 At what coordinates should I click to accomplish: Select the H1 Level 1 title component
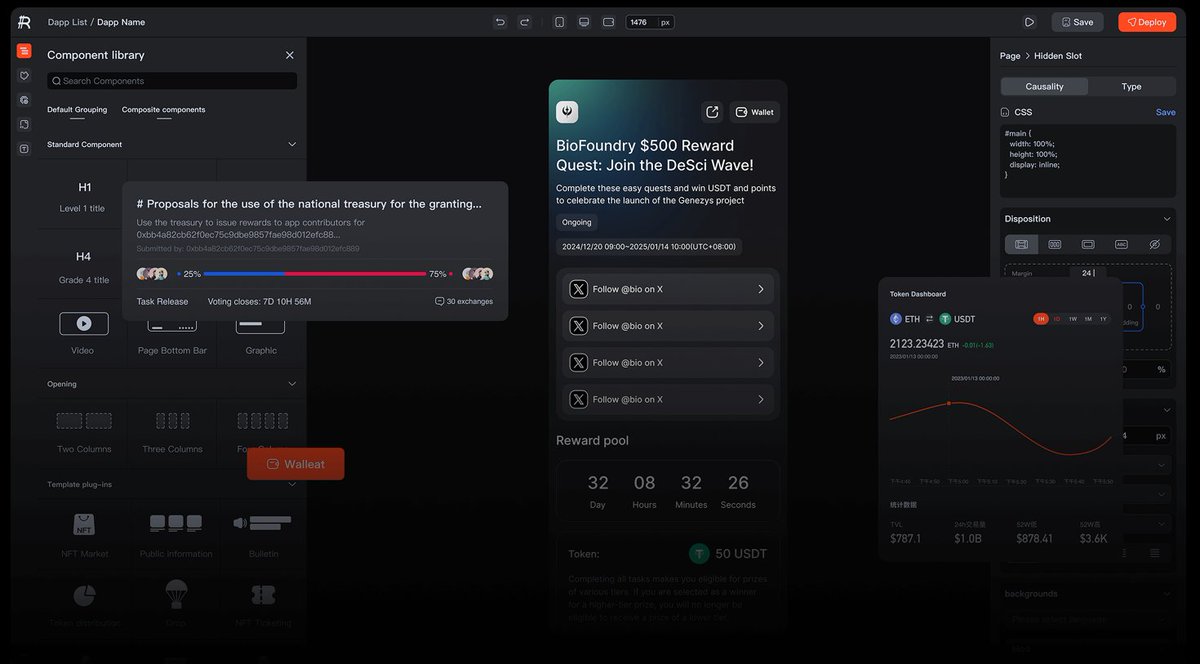(84, 196)
